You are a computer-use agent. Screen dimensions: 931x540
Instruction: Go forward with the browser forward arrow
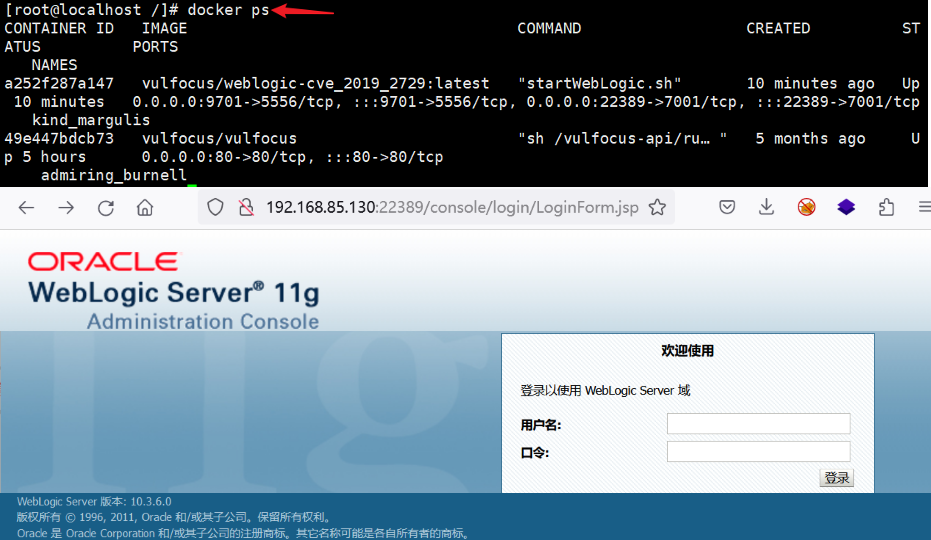tap(66, 207)
